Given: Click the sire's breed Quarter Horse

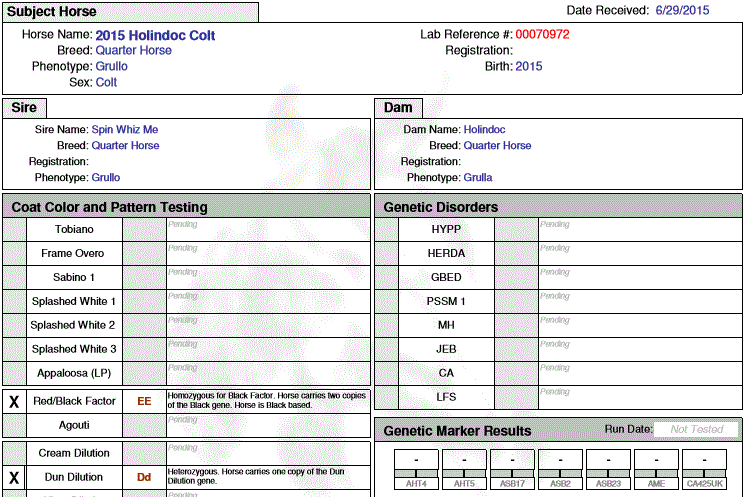Looking at the screenshot, I should [125, 146].
